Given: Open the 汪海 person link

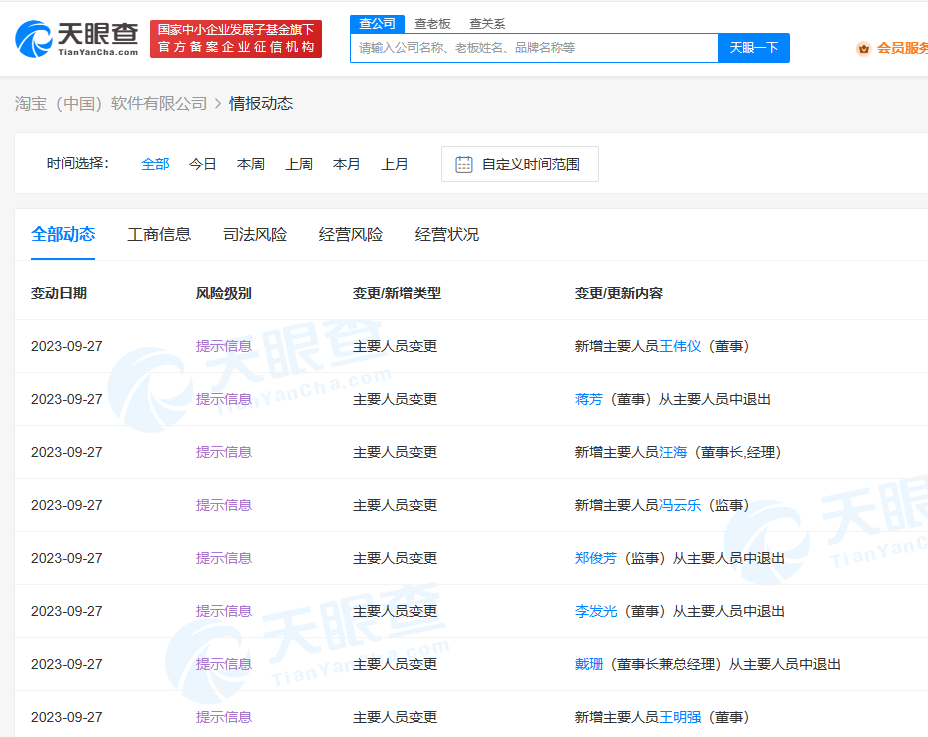Looking at the screenshot, I should pos(673,452).
